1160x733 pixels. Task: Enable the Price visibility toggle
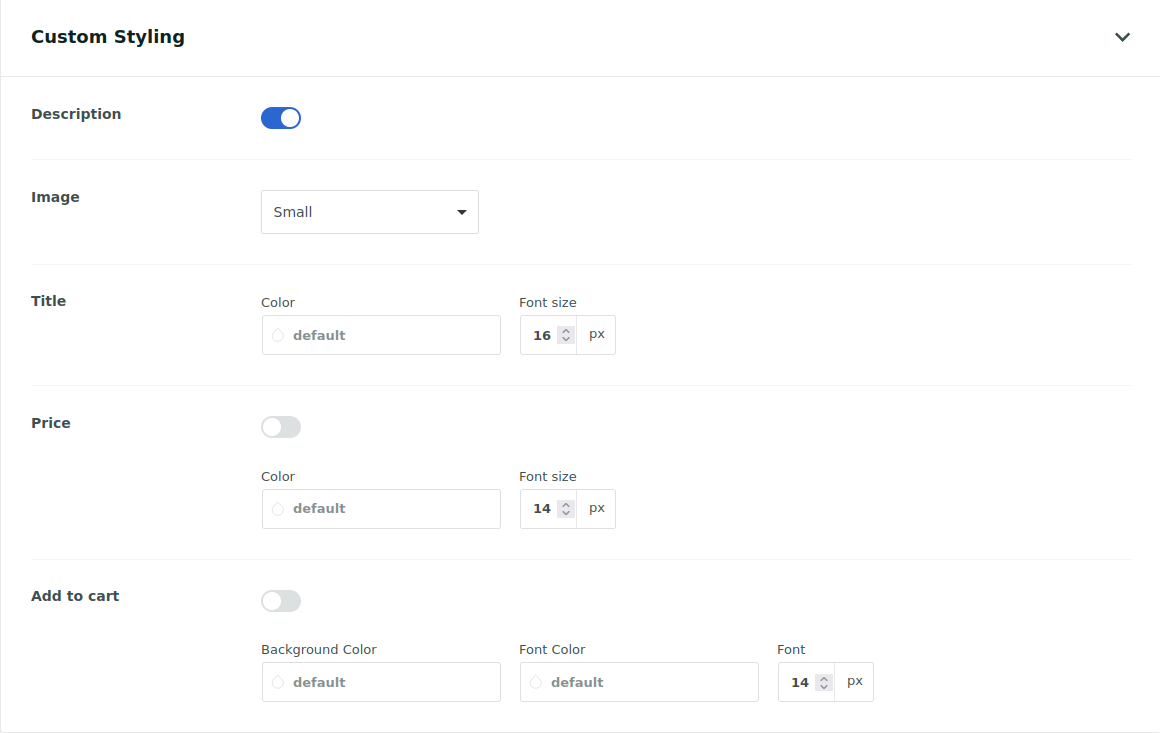pyautogui.click(x=281, y=427)
